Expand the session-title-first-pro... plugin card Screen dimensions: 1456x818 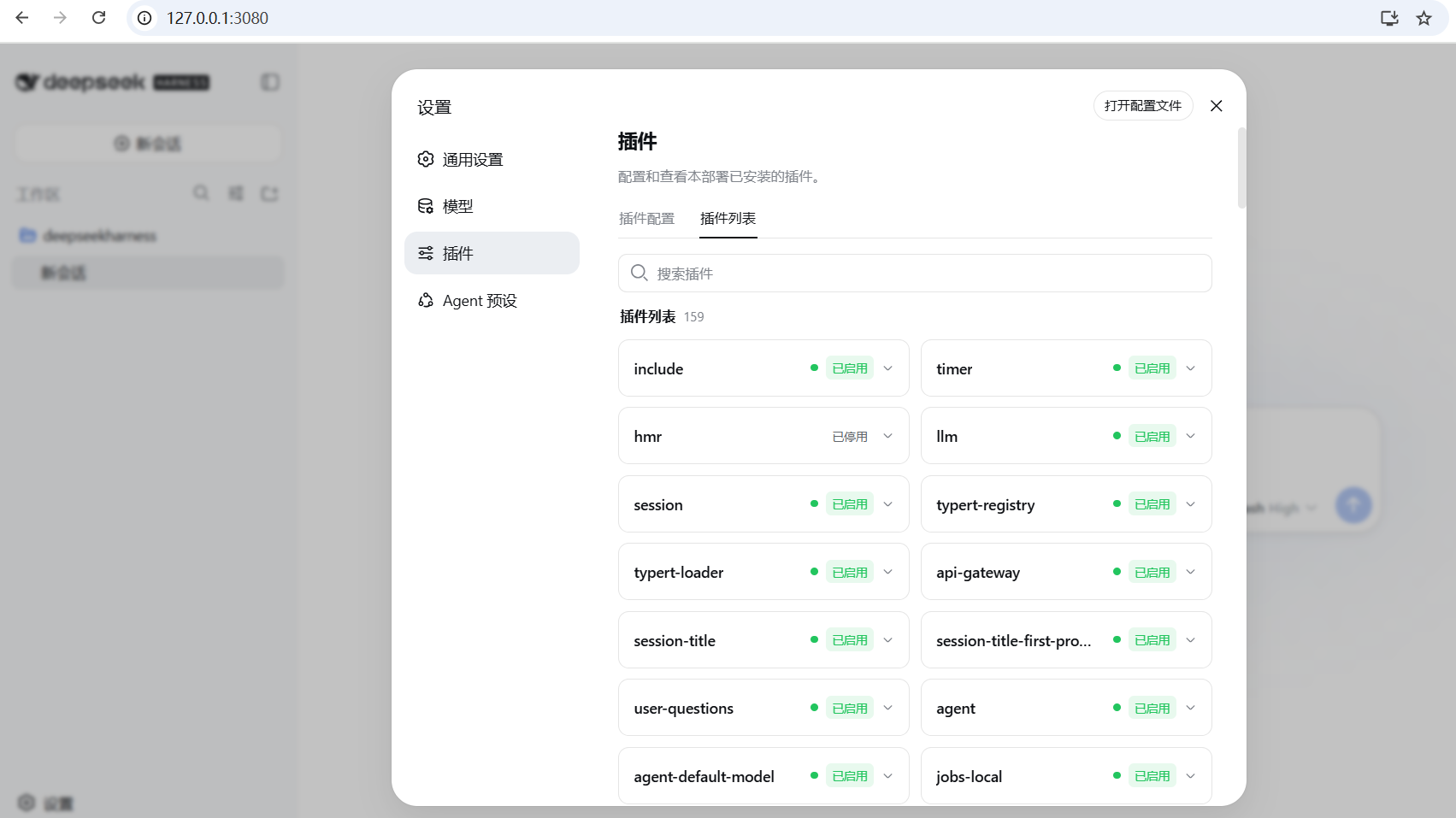1191,640
